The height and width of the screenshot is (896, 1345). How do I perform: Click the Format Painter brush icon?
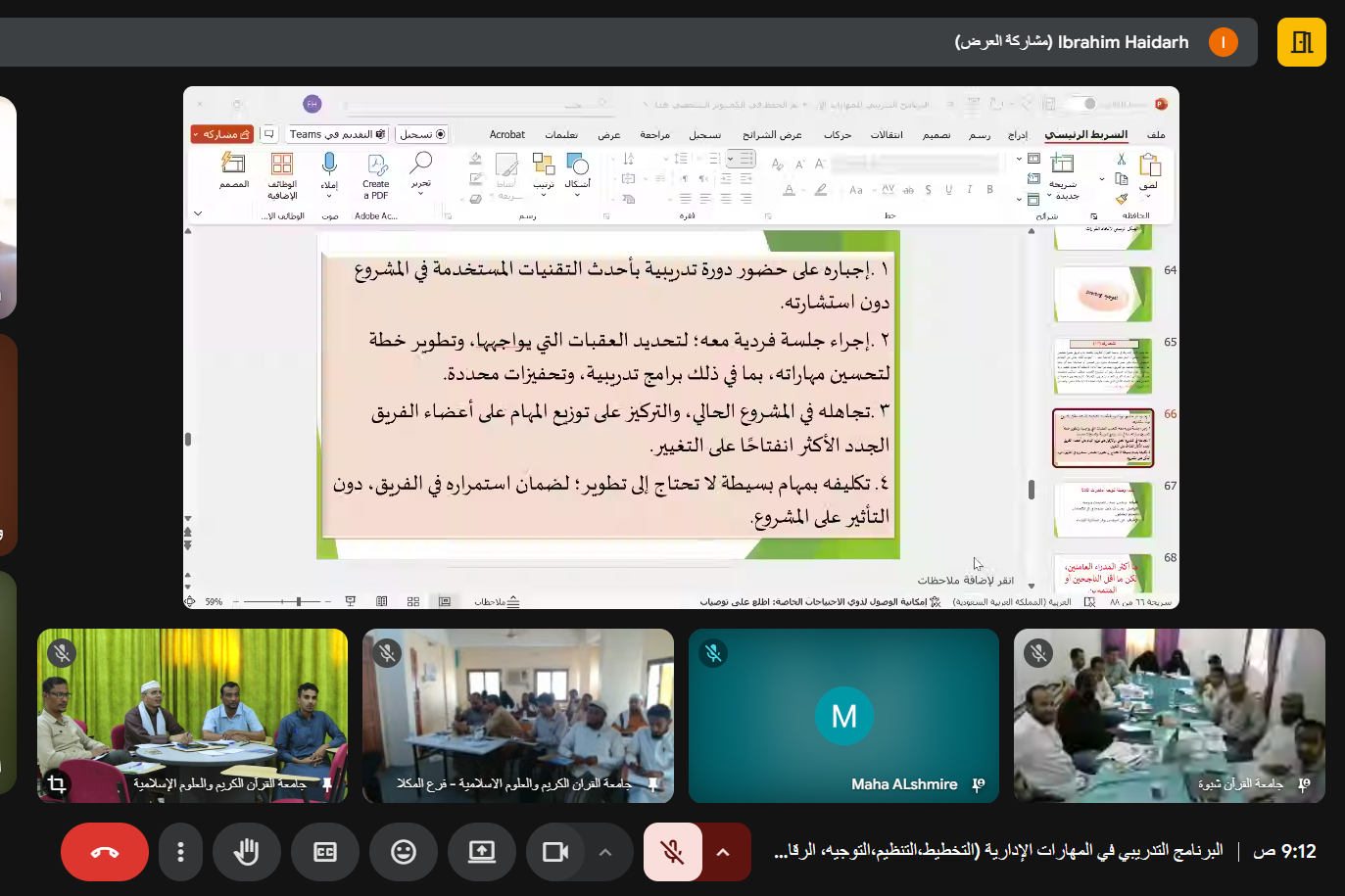(1121, 199)
